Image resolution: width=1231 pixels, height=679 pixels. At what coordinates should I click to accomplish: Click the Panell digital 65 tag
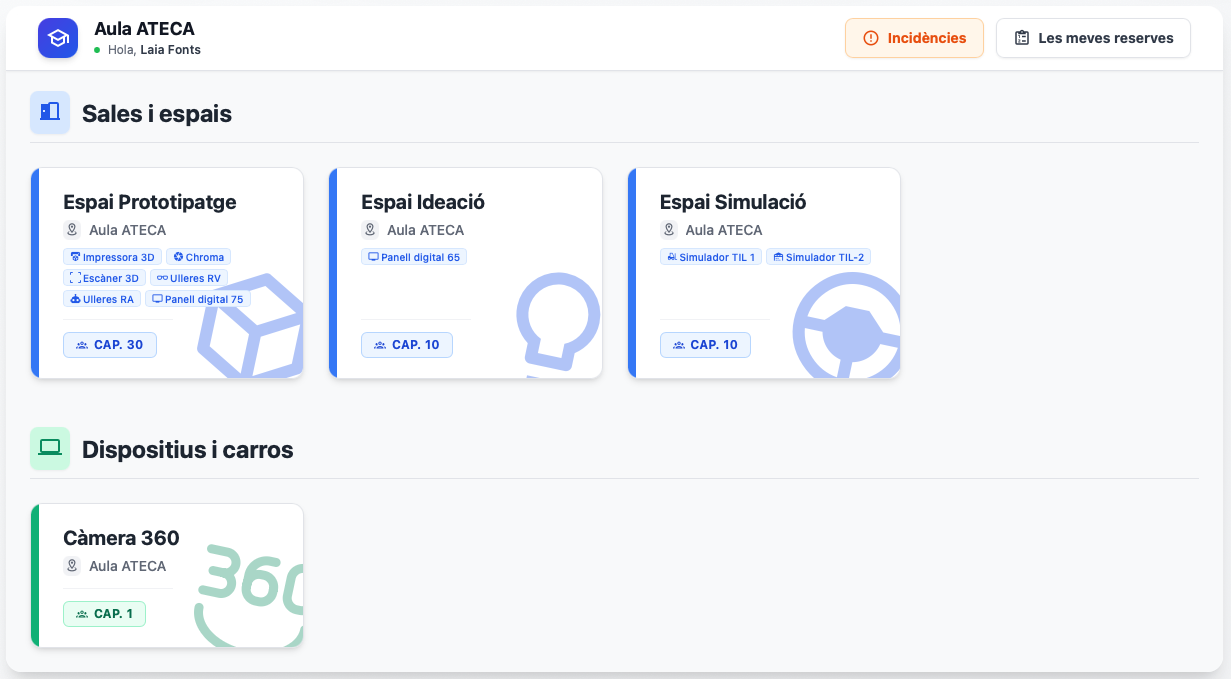coord(414,257)
